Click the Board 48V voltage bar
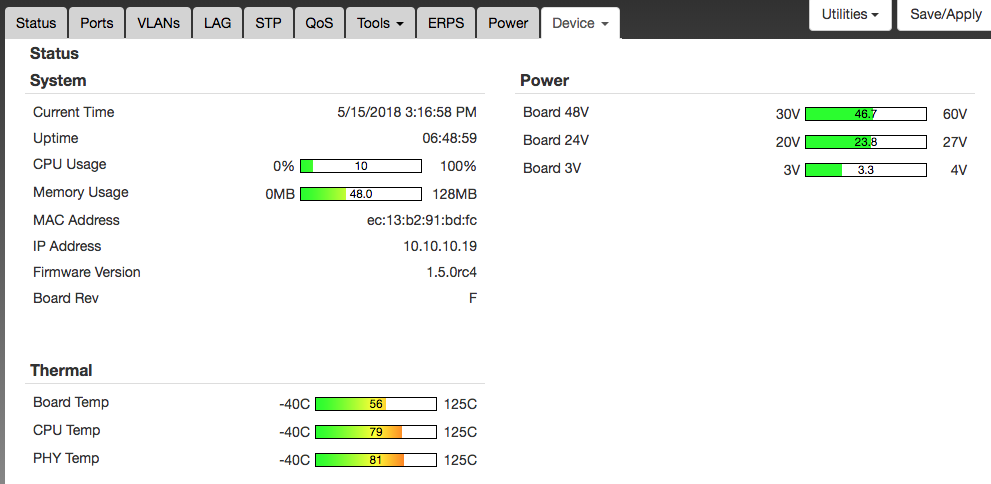This screenshot has height=484, width=991. click(866, 114)
